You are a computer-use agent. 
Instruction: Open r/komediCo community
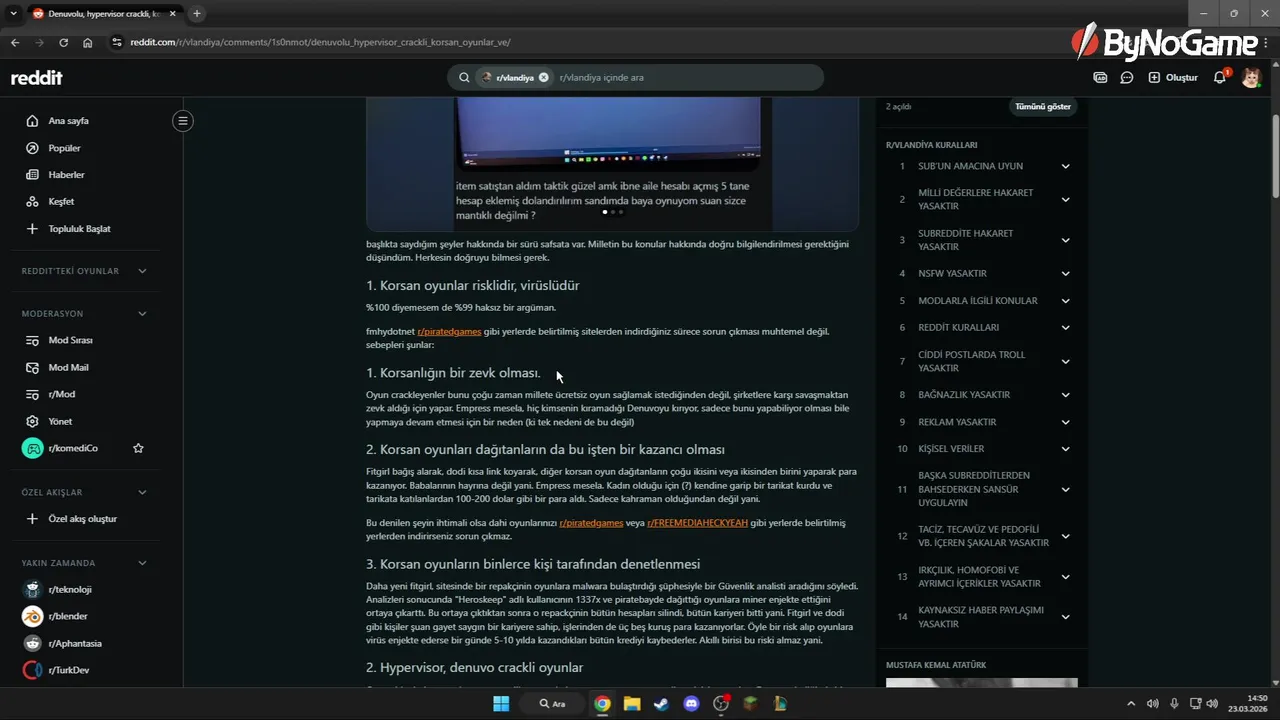(x=72, y=449)
